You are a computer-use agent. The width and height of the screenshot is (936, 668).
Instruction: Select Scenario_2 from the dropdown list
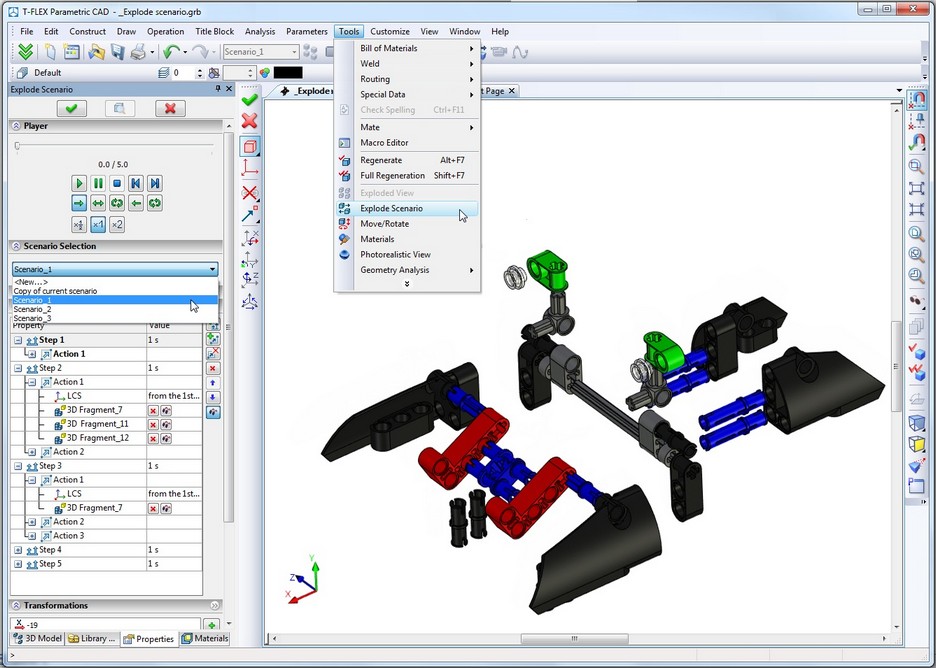[x=32, y=309]
